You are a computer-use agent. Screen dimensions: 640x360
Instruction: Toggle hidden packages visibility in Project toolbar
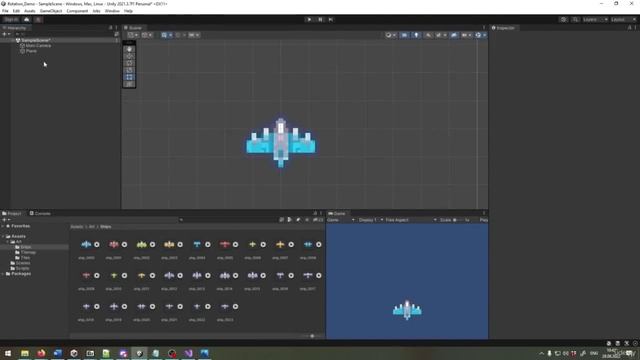click(x=318, y=220)
